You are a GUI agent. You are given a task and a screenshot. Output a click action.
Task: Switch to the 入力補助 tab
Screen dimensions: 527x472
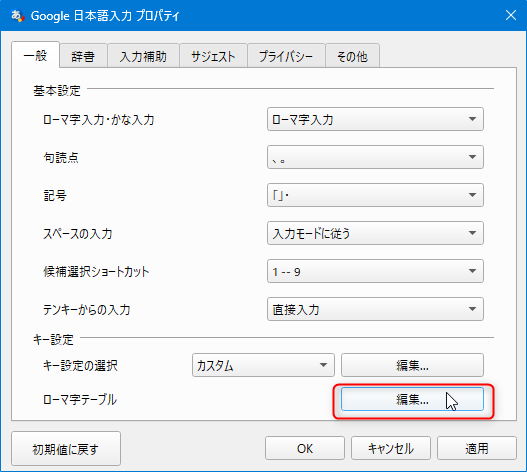pyautogui.click(x=144, y=56)
